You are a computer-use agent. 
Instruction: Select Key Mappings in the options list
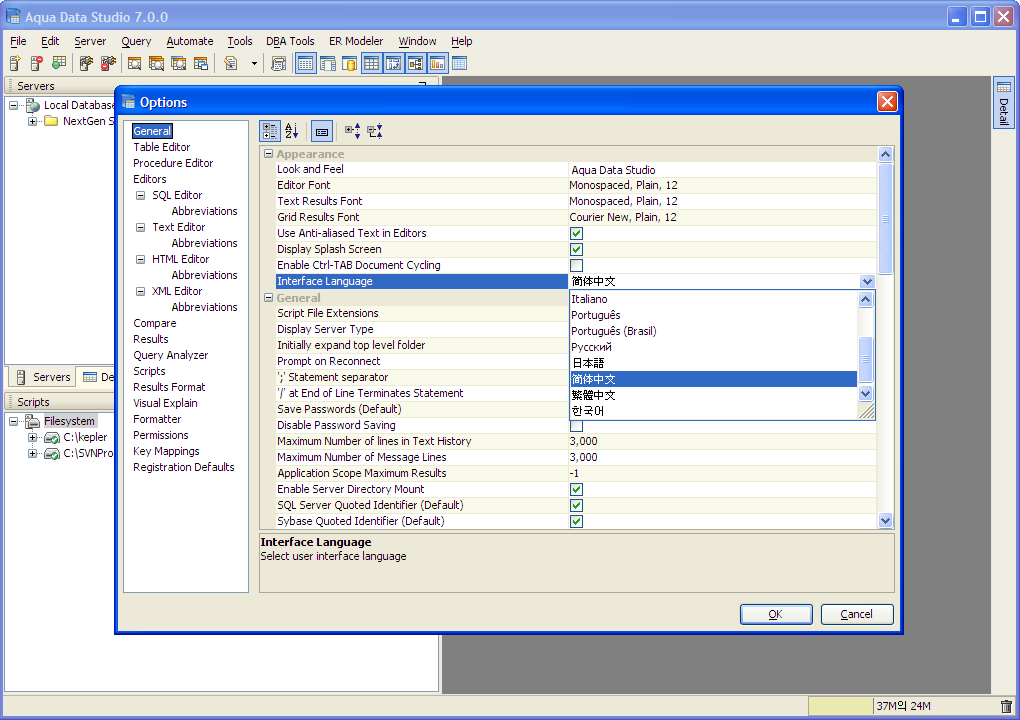point(167,451)
